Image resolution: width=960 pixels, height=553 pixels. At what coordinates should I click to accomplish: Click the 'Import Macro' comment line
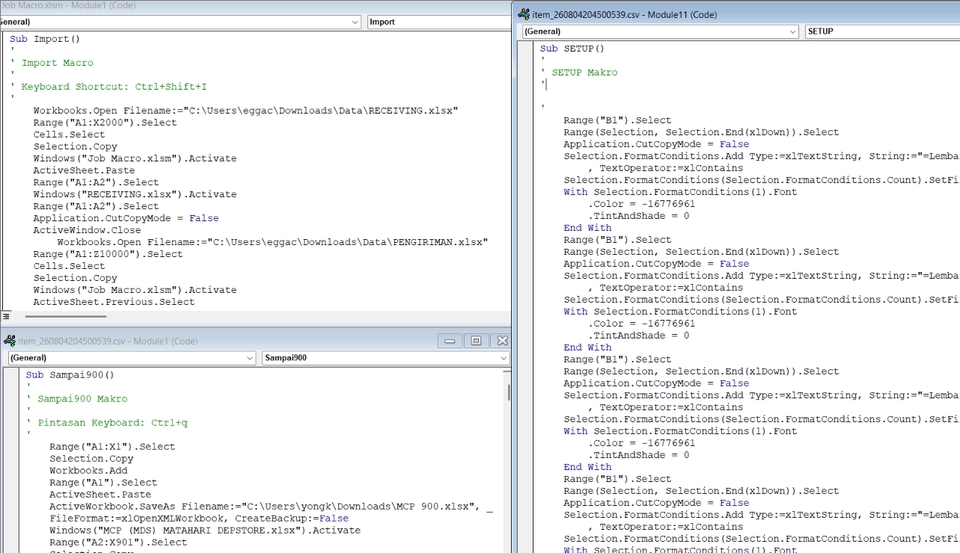coord(58,62)
